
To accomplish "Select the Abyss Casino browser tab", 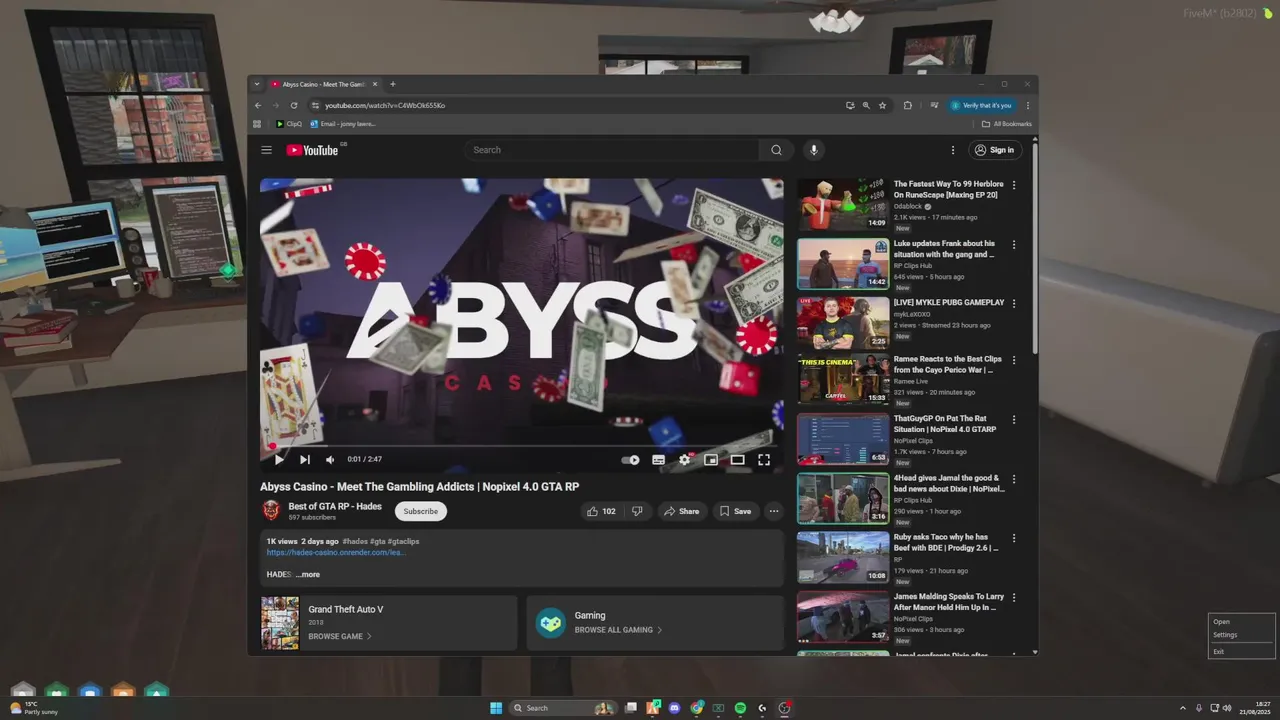I will click(x=325, y=84).
